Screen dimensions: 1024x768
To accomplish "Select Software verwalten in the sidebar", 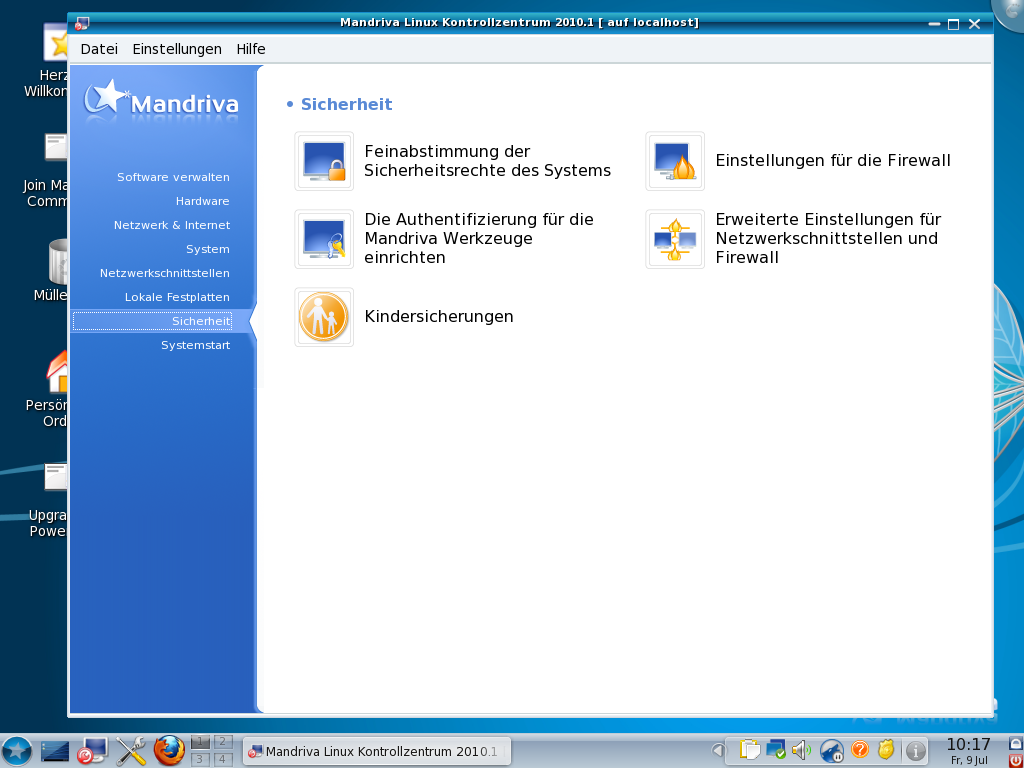I will 173,177.
